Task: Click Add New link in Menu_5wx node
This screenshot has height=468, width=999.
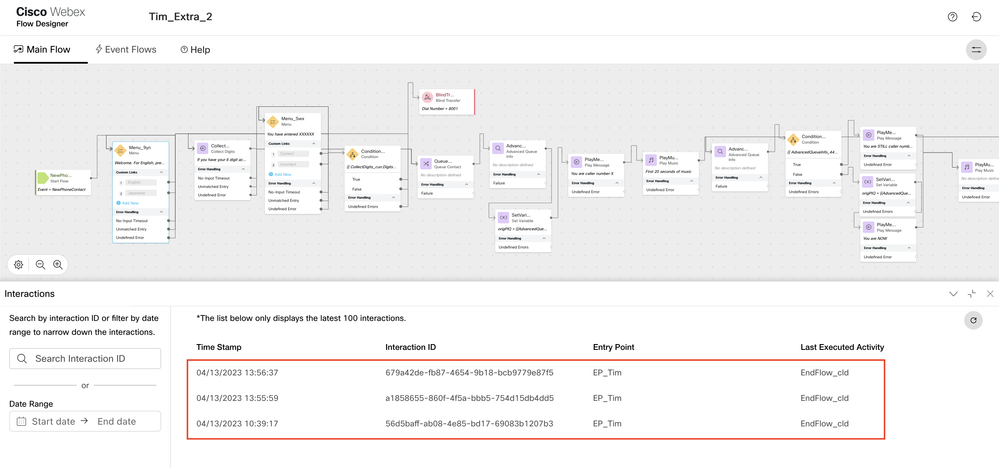Action: (x=278, y=174)
